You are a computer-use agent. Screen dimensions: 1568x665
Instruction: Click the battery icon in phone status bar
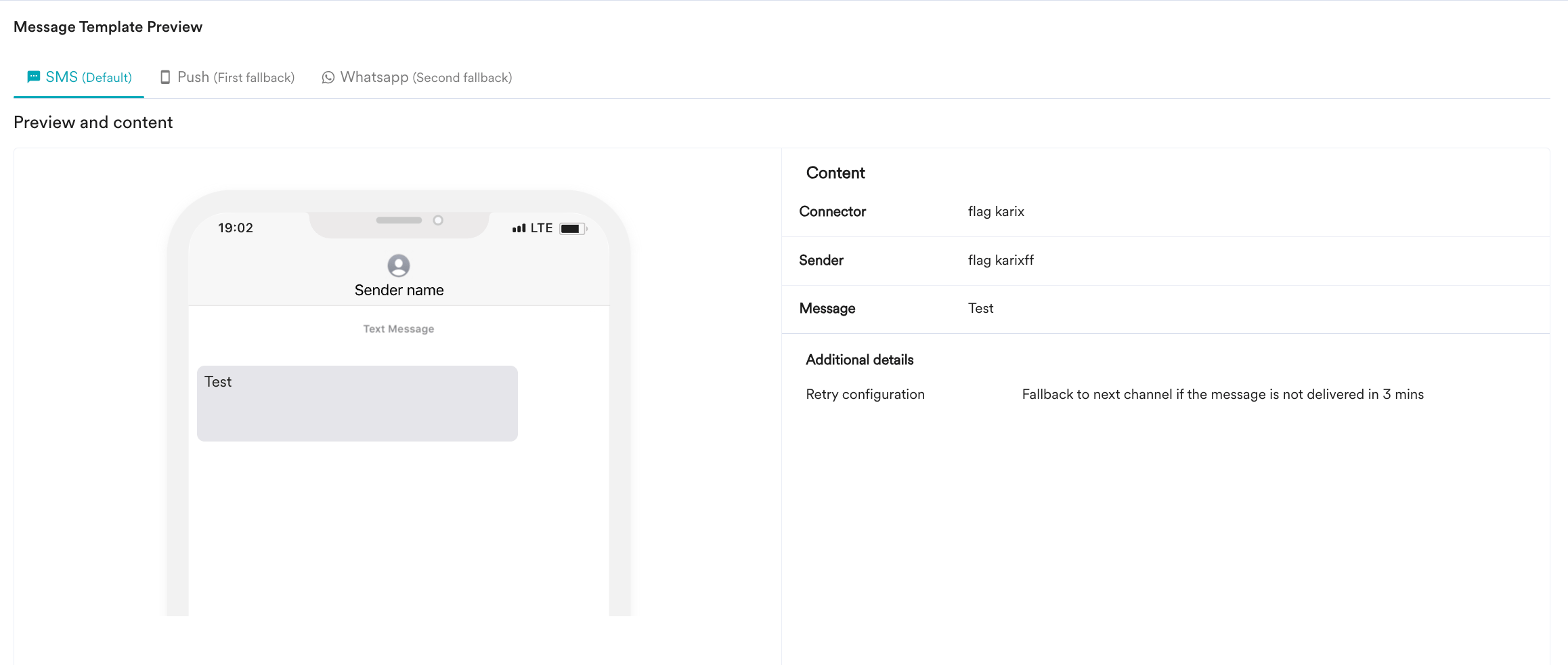[573, 229]
